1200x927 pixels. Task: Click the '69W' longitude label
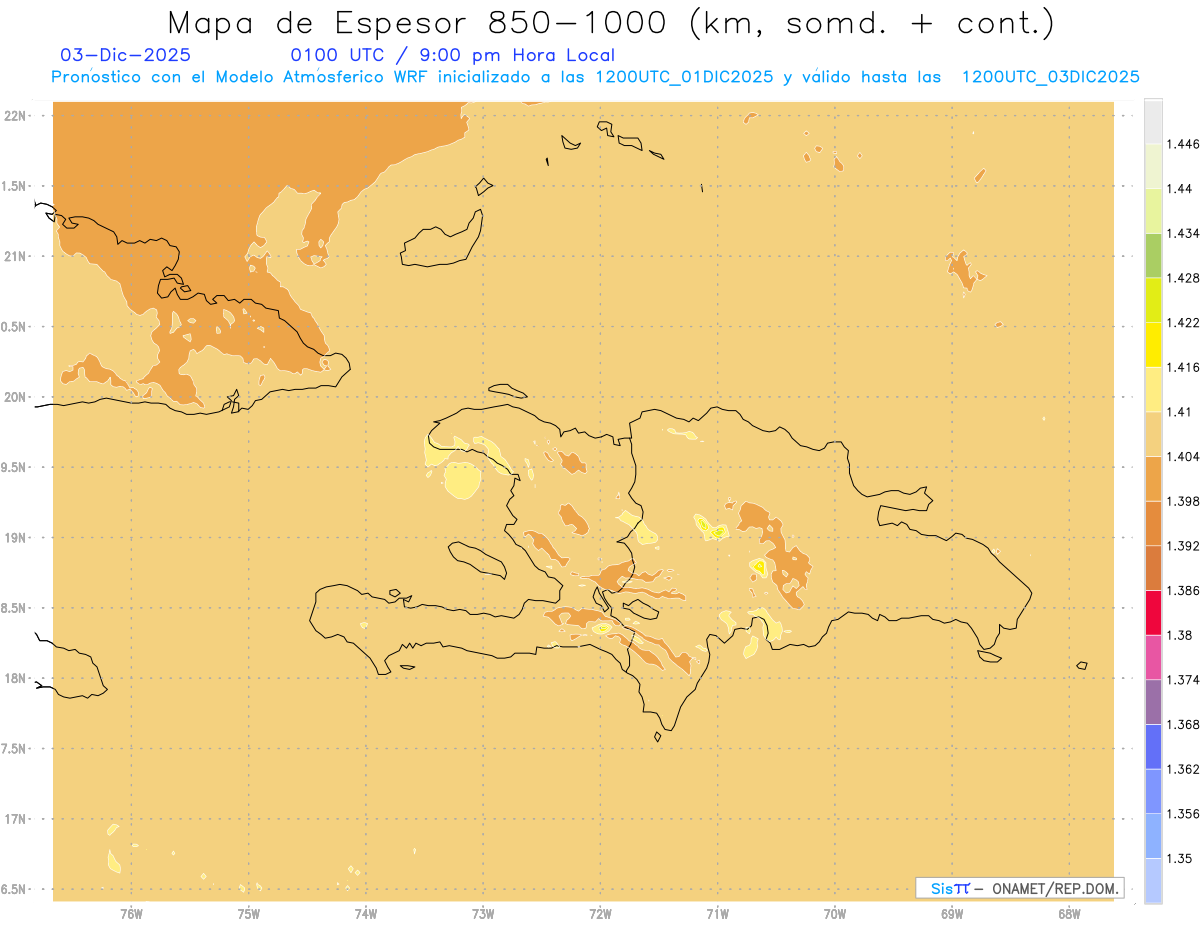point(952,914)
